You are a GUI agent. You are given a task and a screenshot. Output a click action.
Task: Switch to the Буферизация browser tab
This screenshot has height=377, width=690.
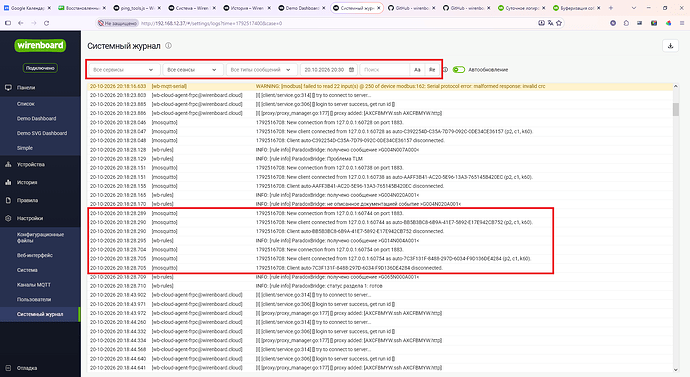point(577,8)
